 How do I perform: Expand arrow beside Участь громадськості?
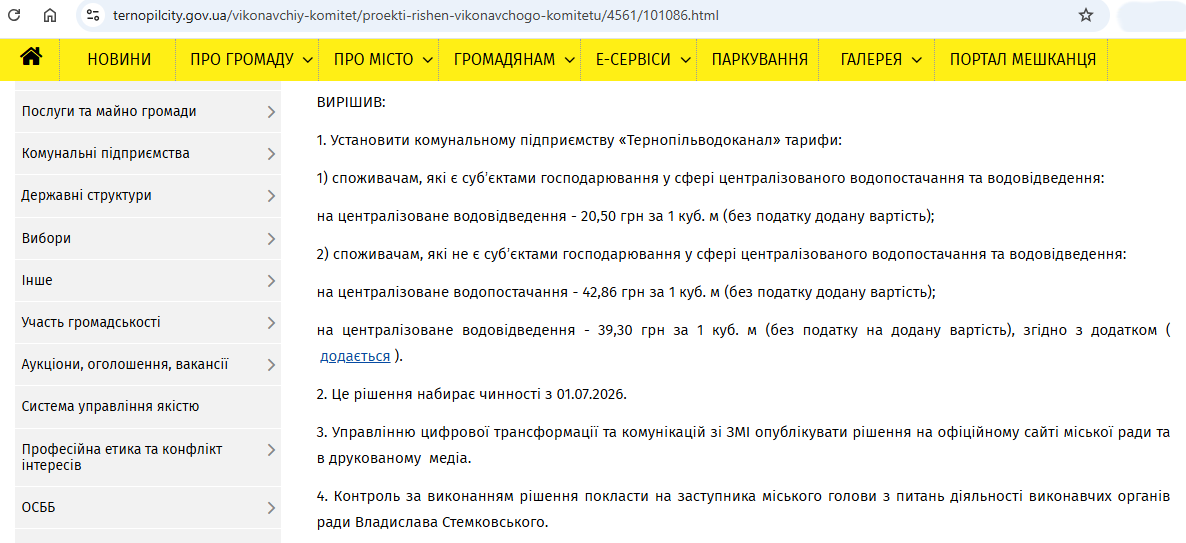[x=272, y=324]
